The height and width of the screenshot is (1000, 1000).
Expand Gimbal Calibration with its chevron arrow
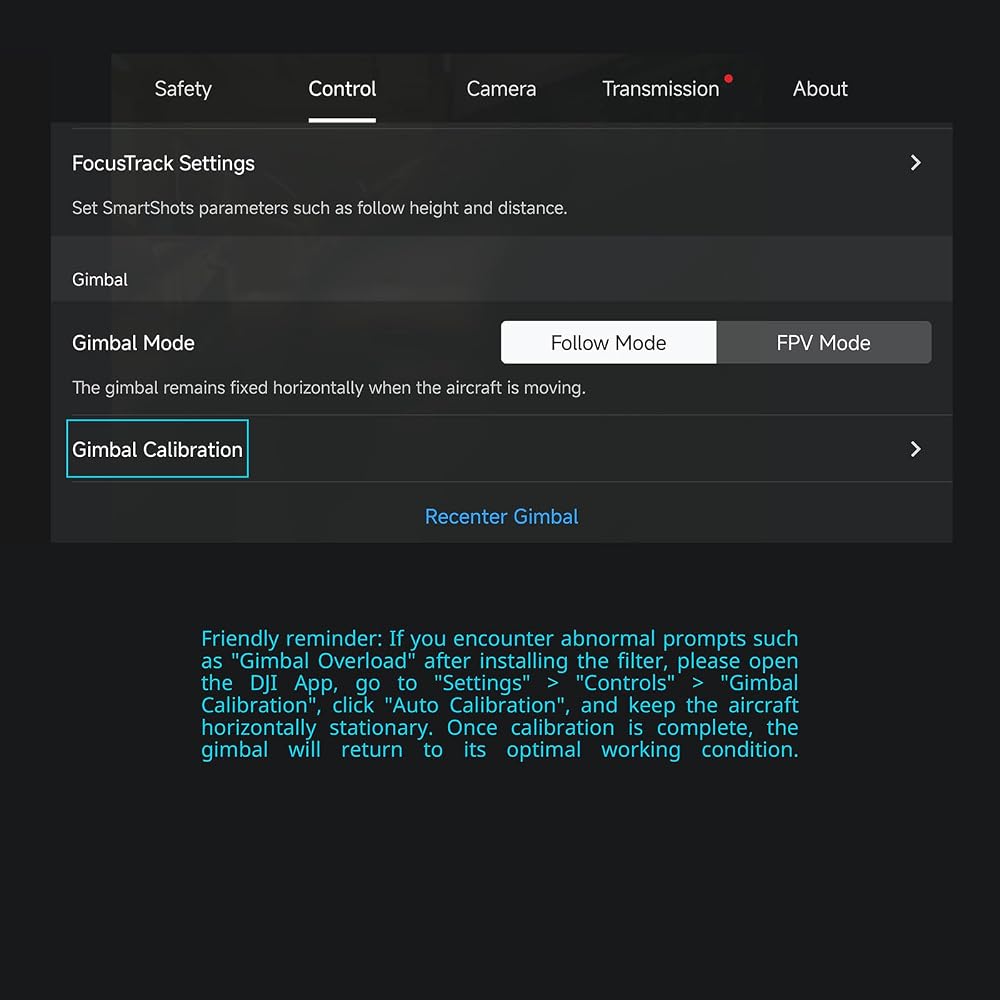click(915, 449)
